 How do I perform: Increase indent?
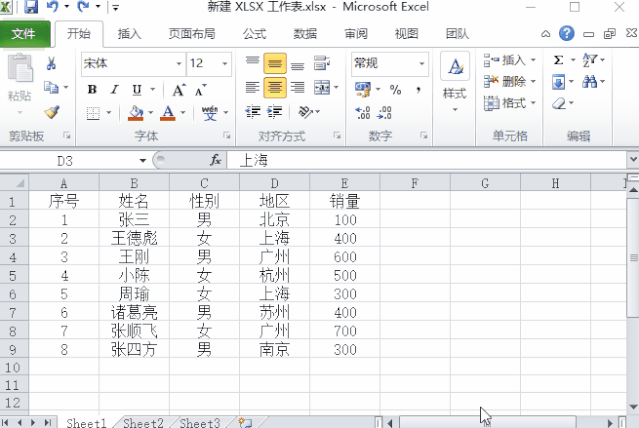pyautogui.click(x=275, y=112)
